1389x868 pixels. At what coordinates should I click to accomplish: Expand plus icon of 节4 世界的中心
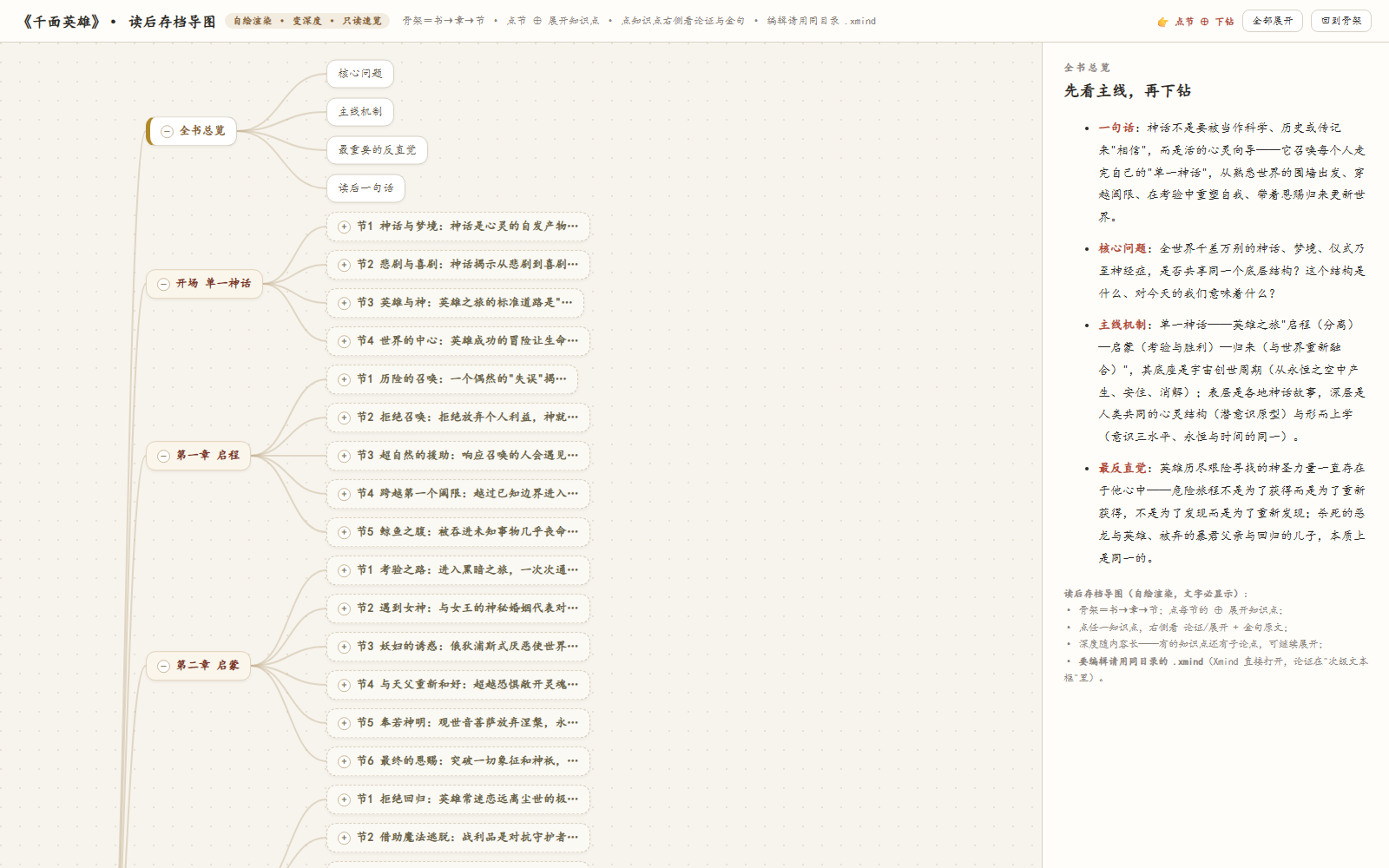[344, 341]
